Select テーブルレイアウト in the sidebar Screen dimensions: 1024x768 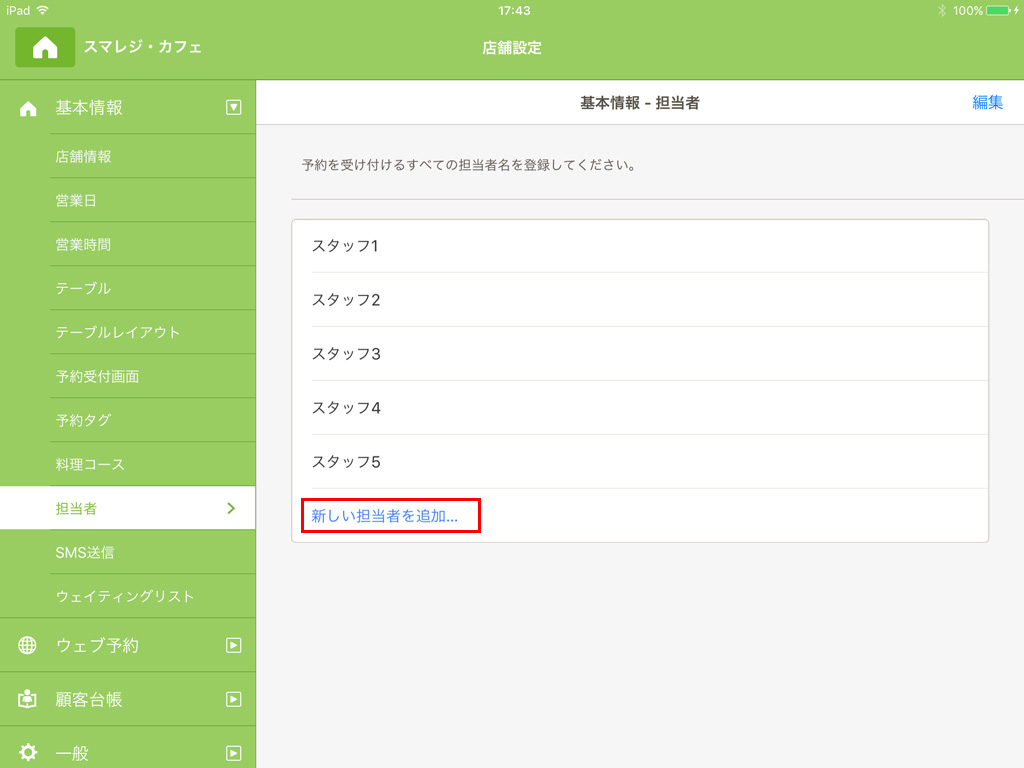(153, 332)
